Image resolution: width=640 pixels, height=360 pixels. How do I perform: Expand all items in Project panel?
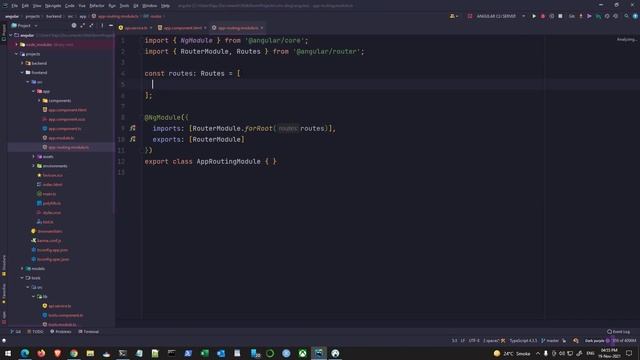83,25
